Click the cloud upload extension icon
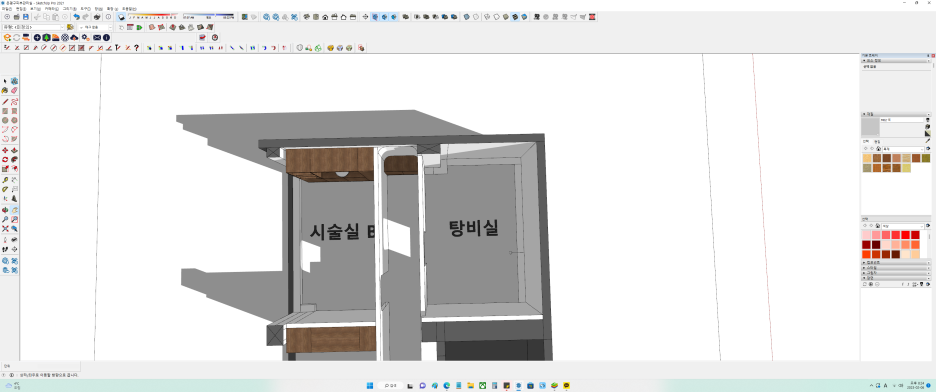Viewport: 936px width, 392px height. tap(75, 38)
